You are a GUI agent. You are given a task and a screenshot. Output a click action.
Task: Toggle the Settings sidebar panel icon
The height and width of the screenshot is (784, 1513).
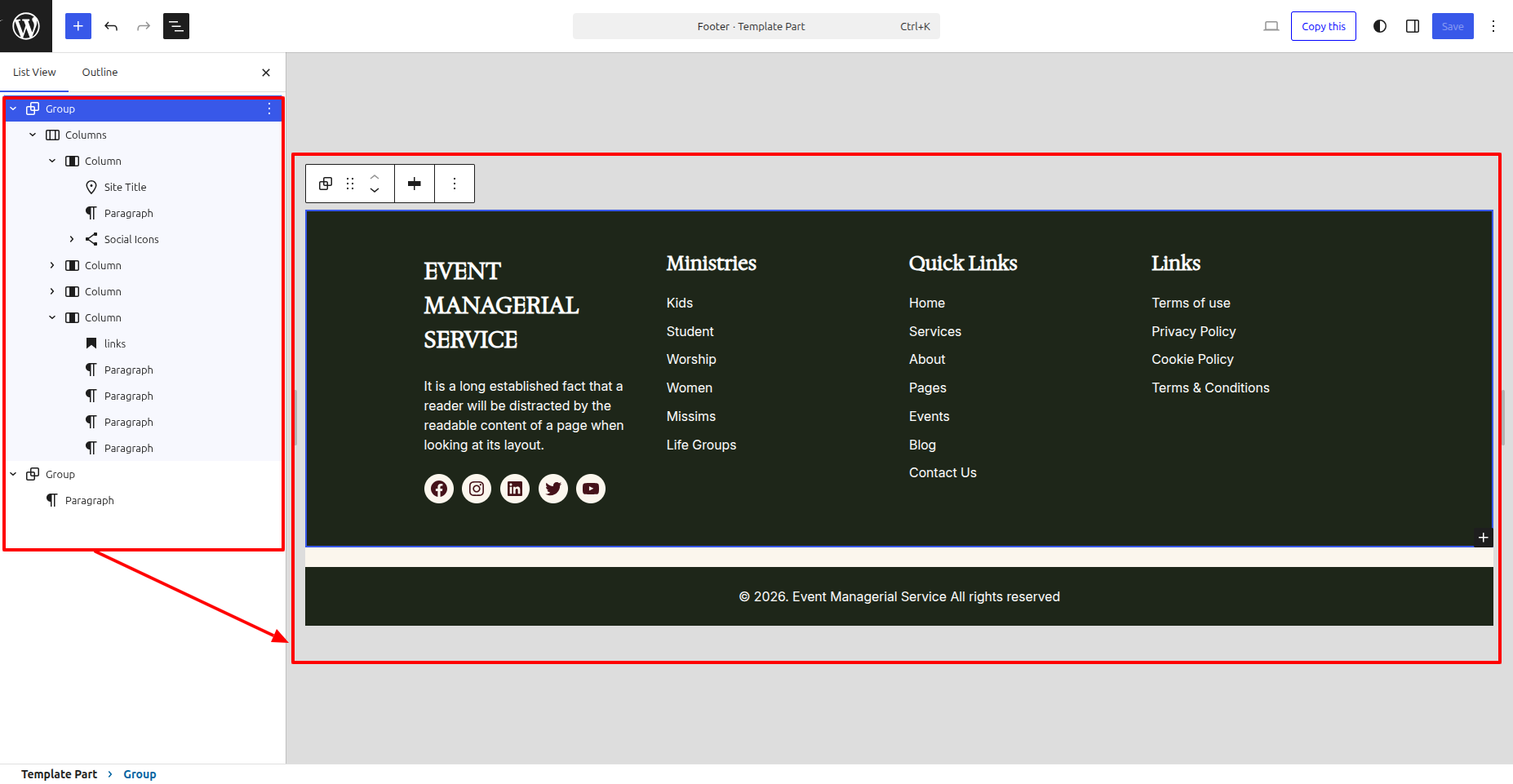point(1413,26)
